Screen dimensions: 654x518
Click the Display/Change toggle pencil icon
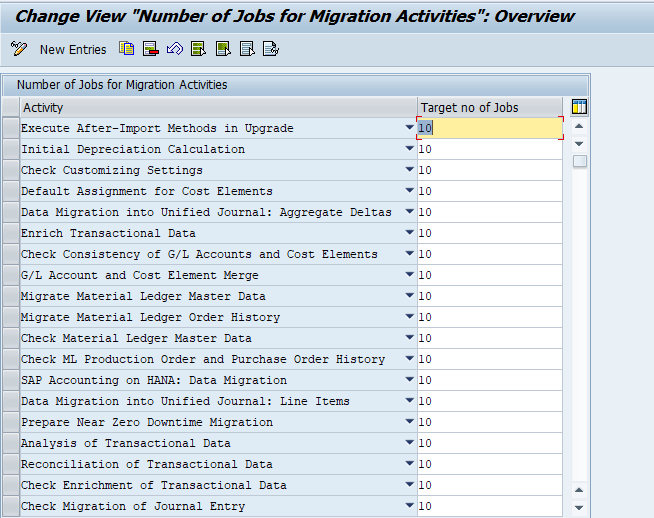click(19, 49)
